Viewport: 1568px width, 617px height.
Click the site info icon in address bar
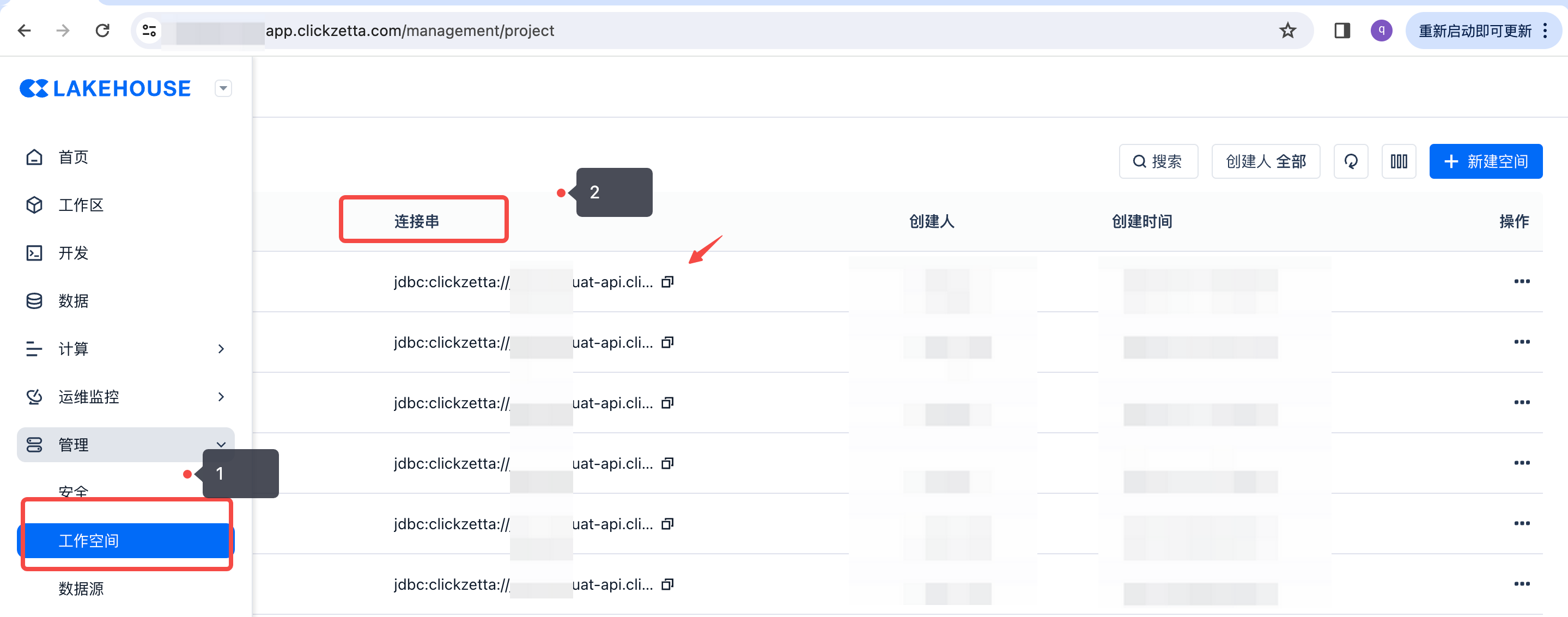point(149,31)
